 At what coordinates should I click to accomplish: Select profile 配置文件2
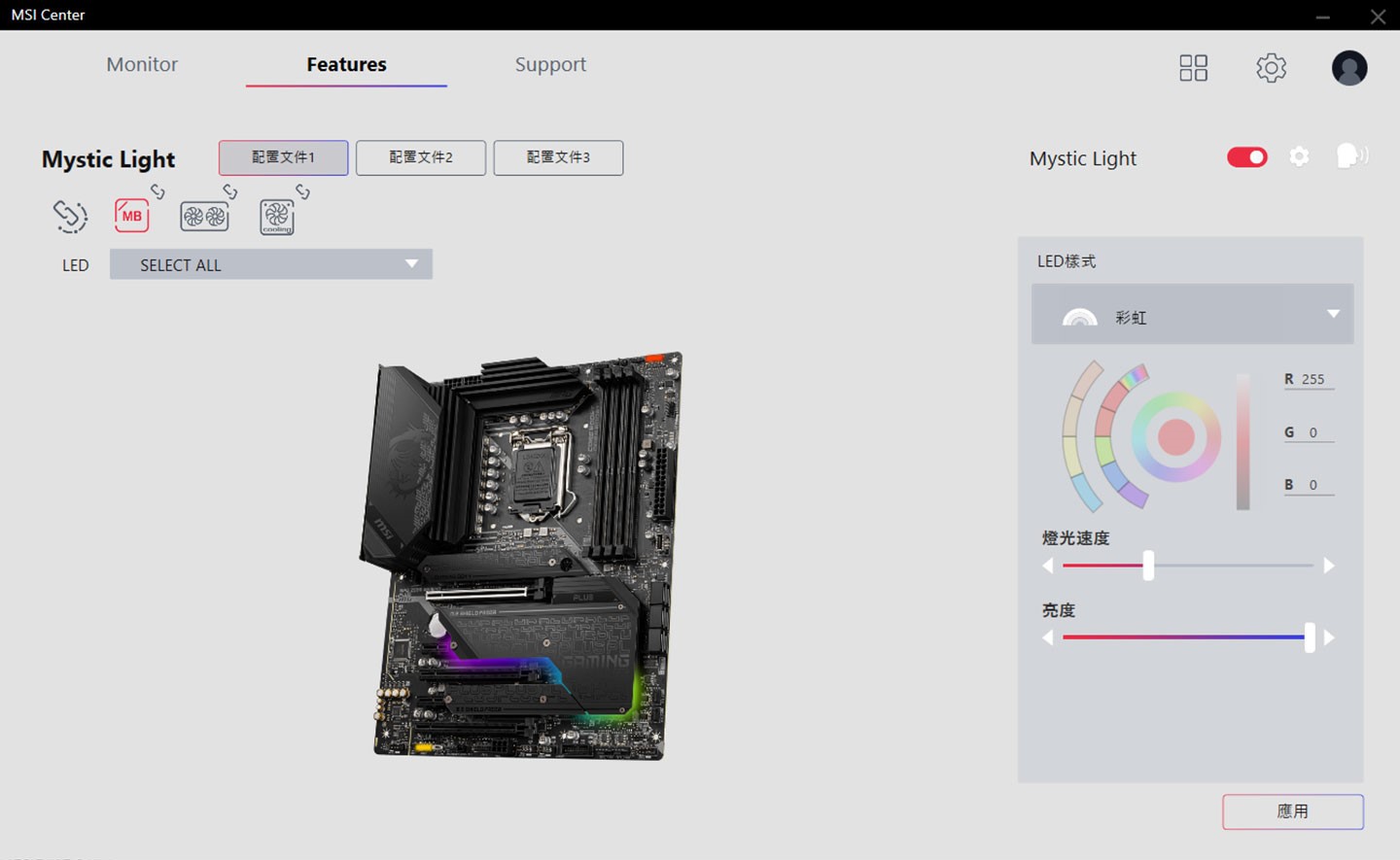coord(421,157)
